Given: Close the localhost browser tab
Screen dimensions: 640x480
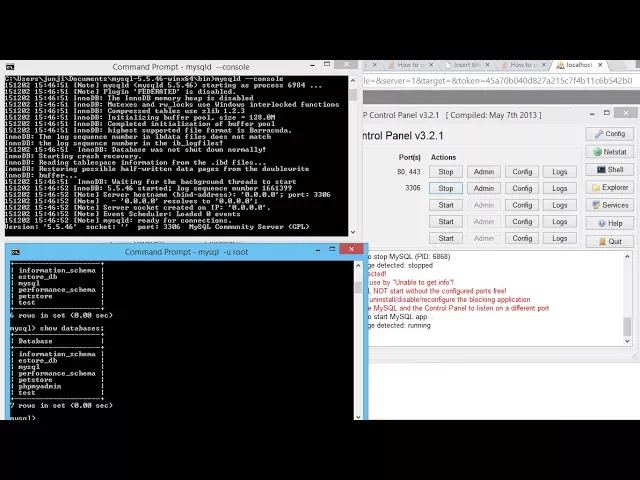Looking at the screenshot, I should coord(600,65).
